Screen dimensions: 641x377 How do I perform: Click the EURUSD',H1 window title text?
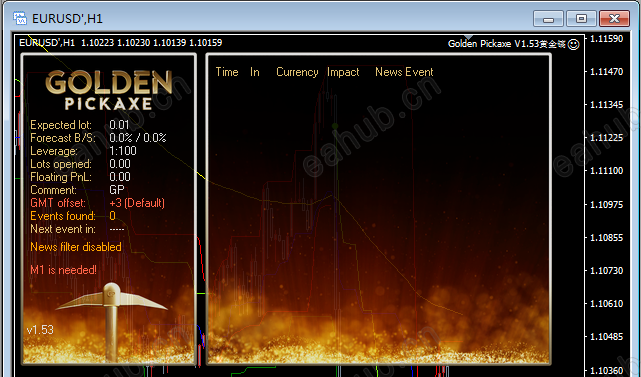pos(67,19)
